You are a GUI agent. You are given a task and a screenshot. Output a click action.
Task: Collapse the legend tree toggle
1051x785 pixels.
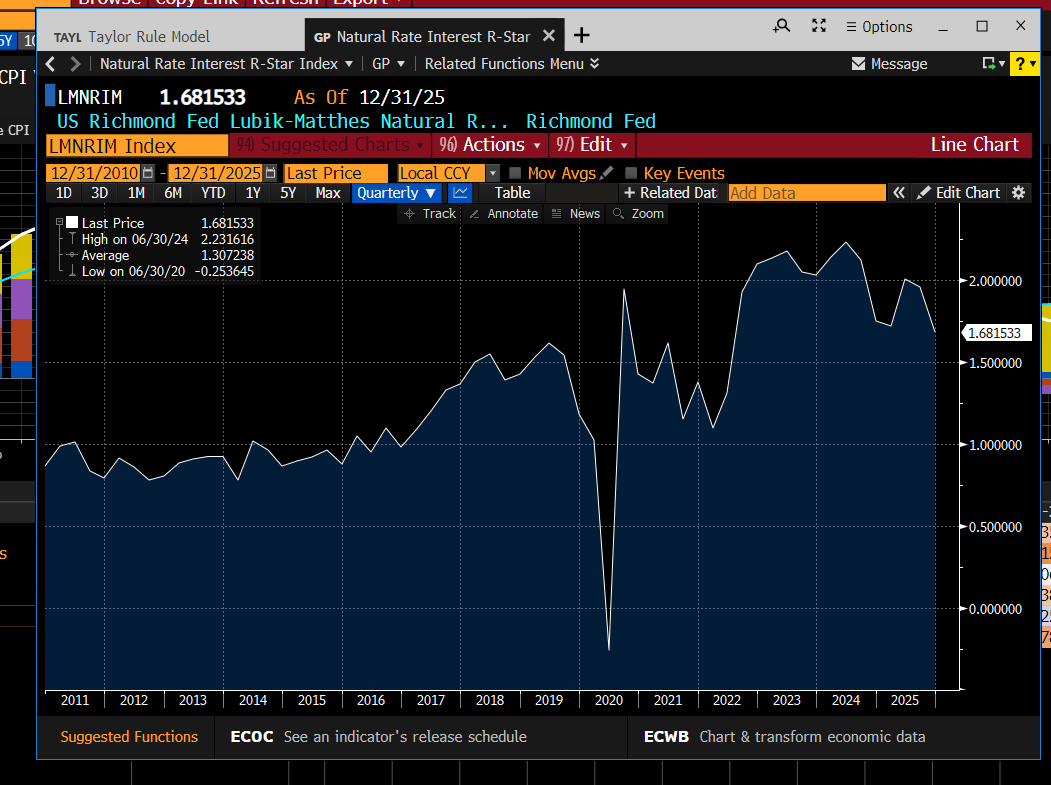click(59, 222)
